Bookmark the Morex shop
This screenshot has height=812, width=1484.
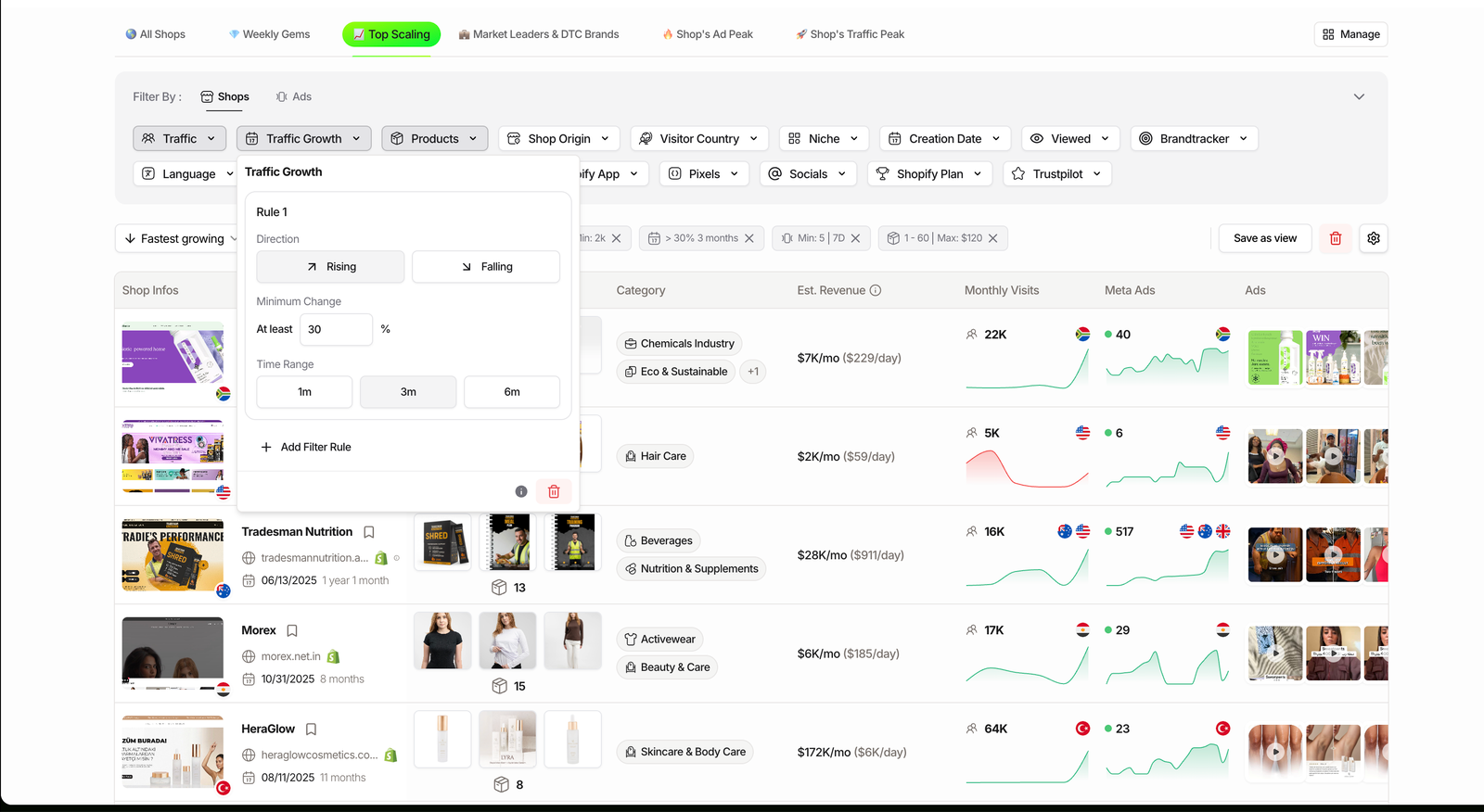pyautogui.click(x=292, y=630)
